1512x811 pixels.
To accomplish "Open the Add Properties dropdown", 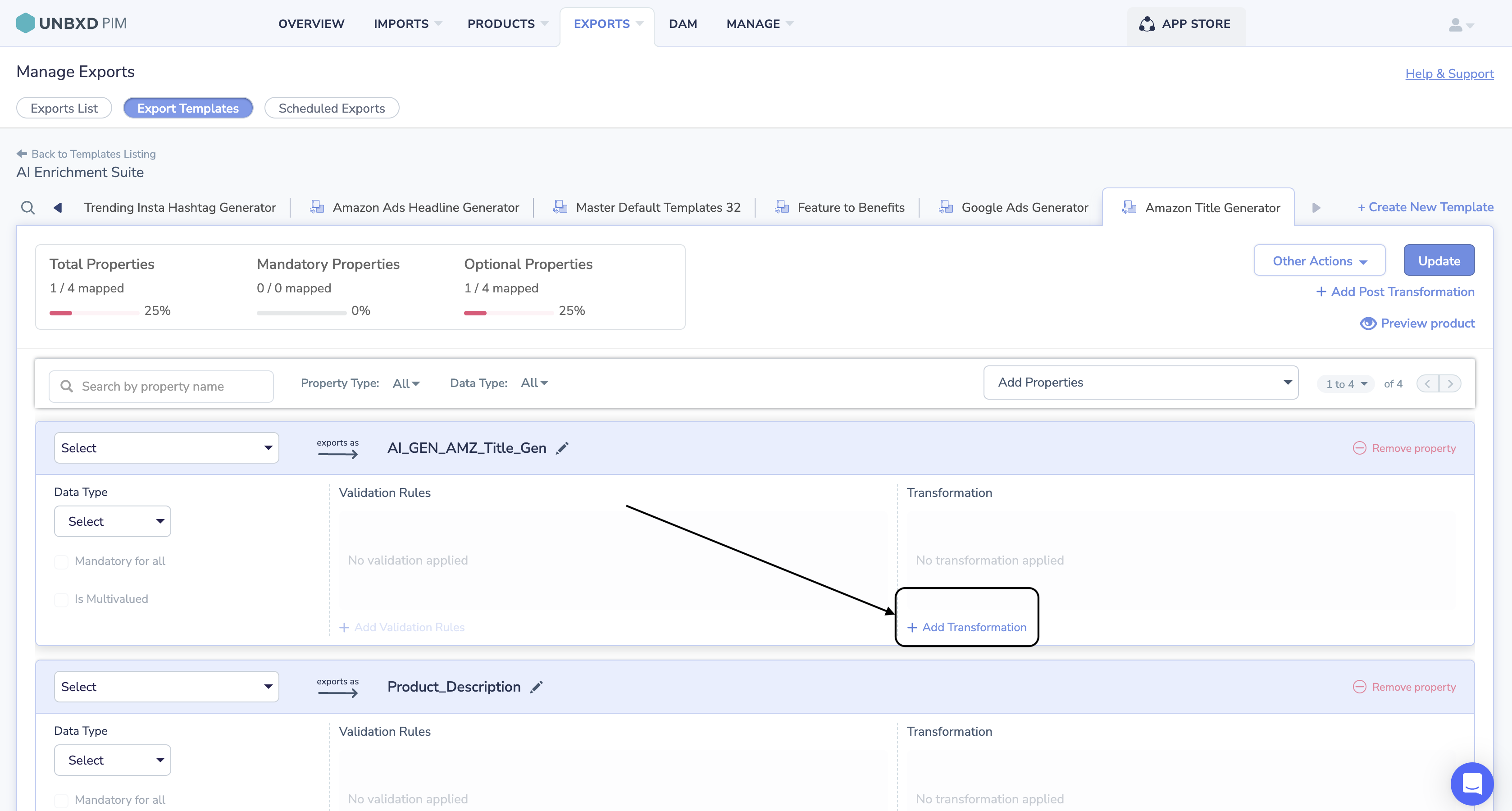I will point(1140,383).
